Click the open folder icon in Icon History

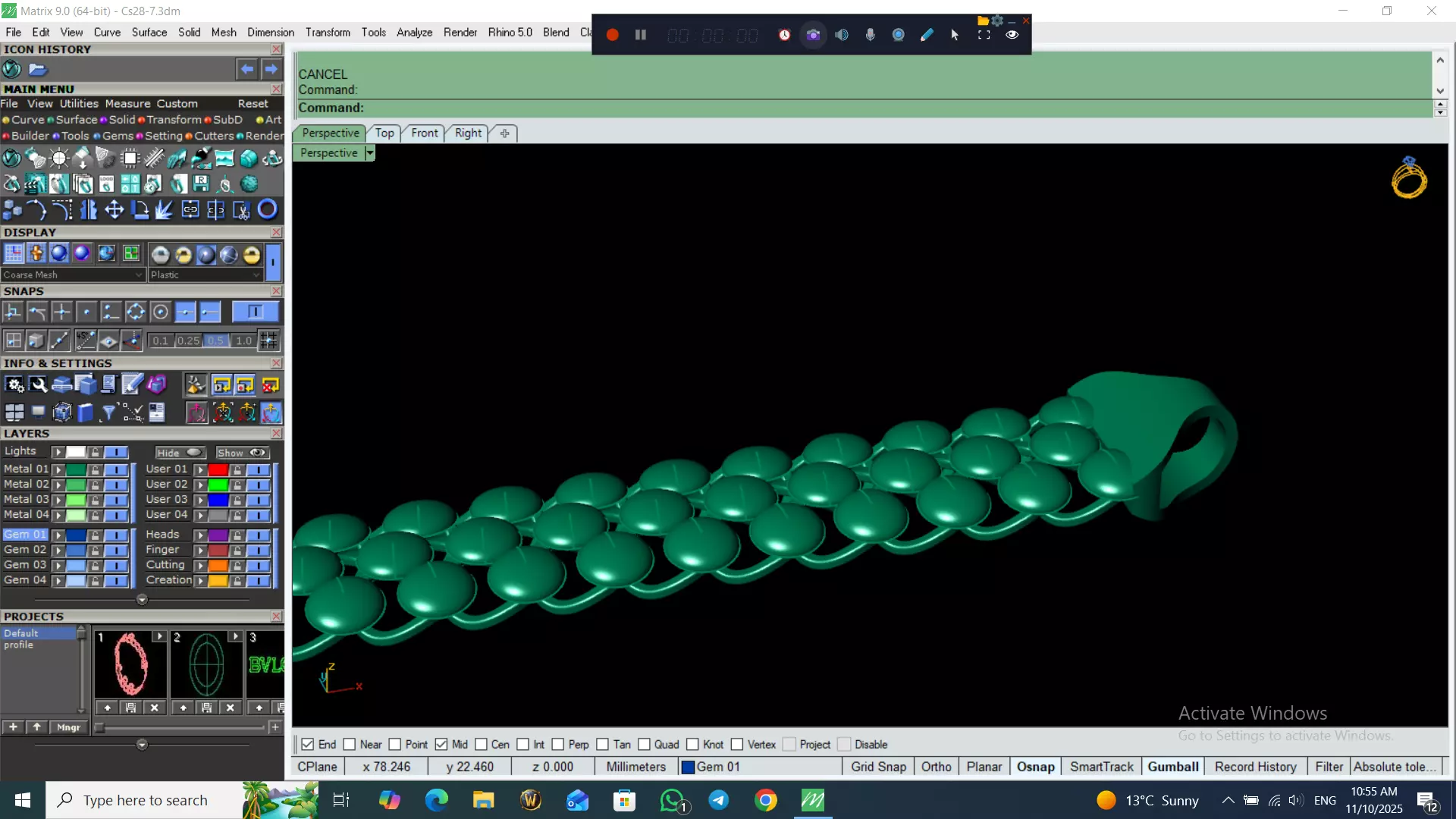38,70
